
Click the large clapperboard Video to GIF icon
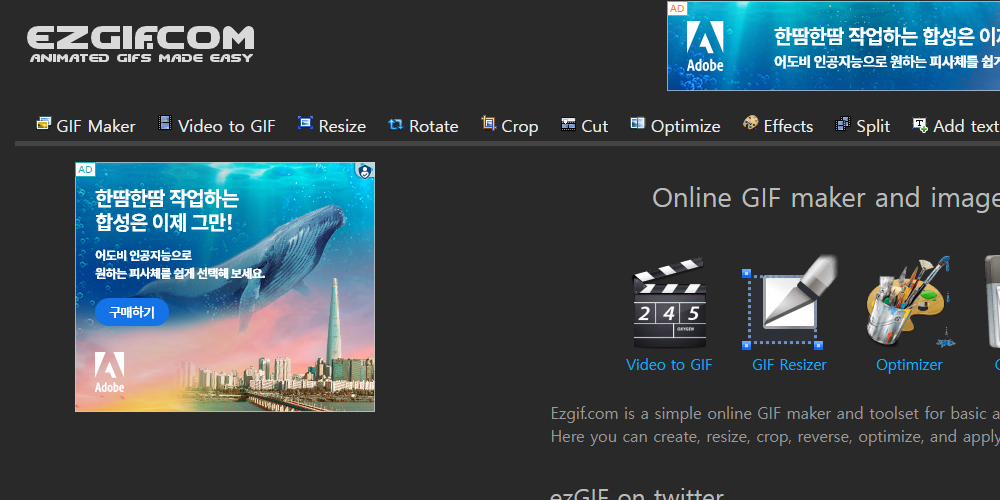point(669,303)
